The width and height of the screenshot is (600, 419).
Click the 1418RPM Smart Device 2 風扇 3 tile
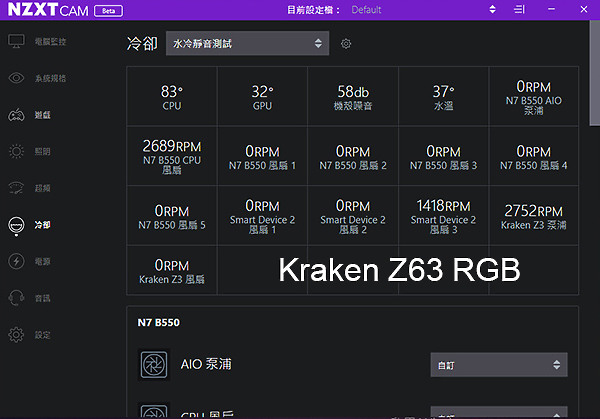(x=443, y=215)
